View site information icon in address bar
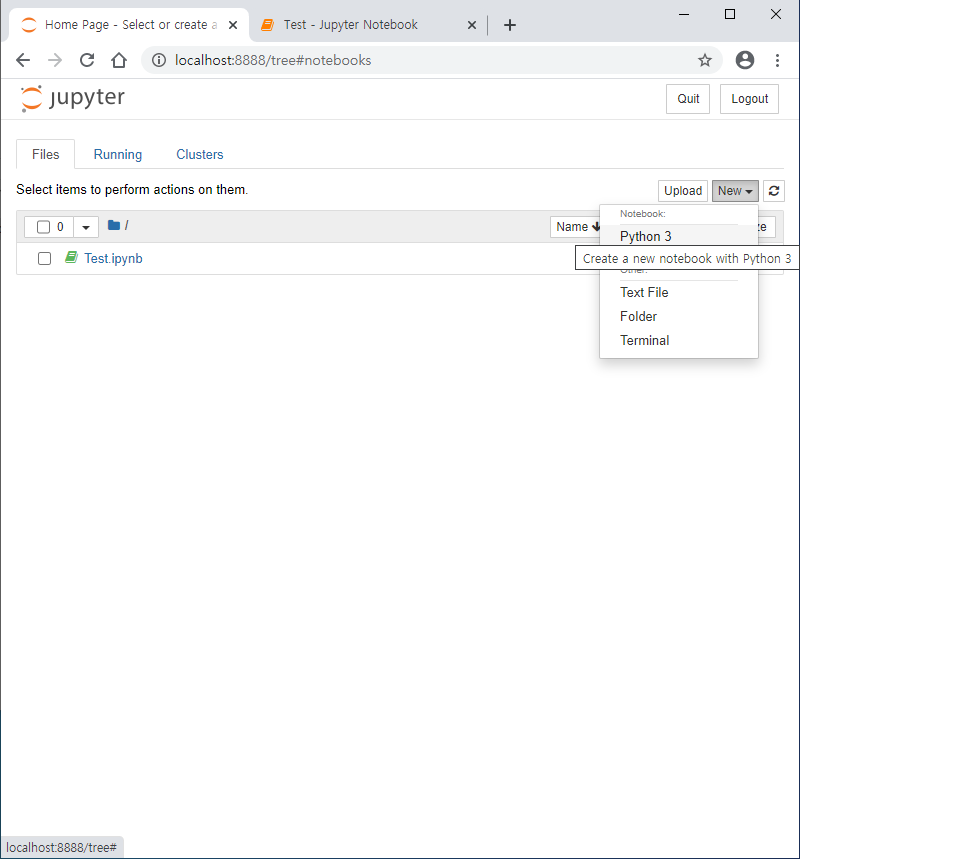Screen dimensions: 960x859 159,60
